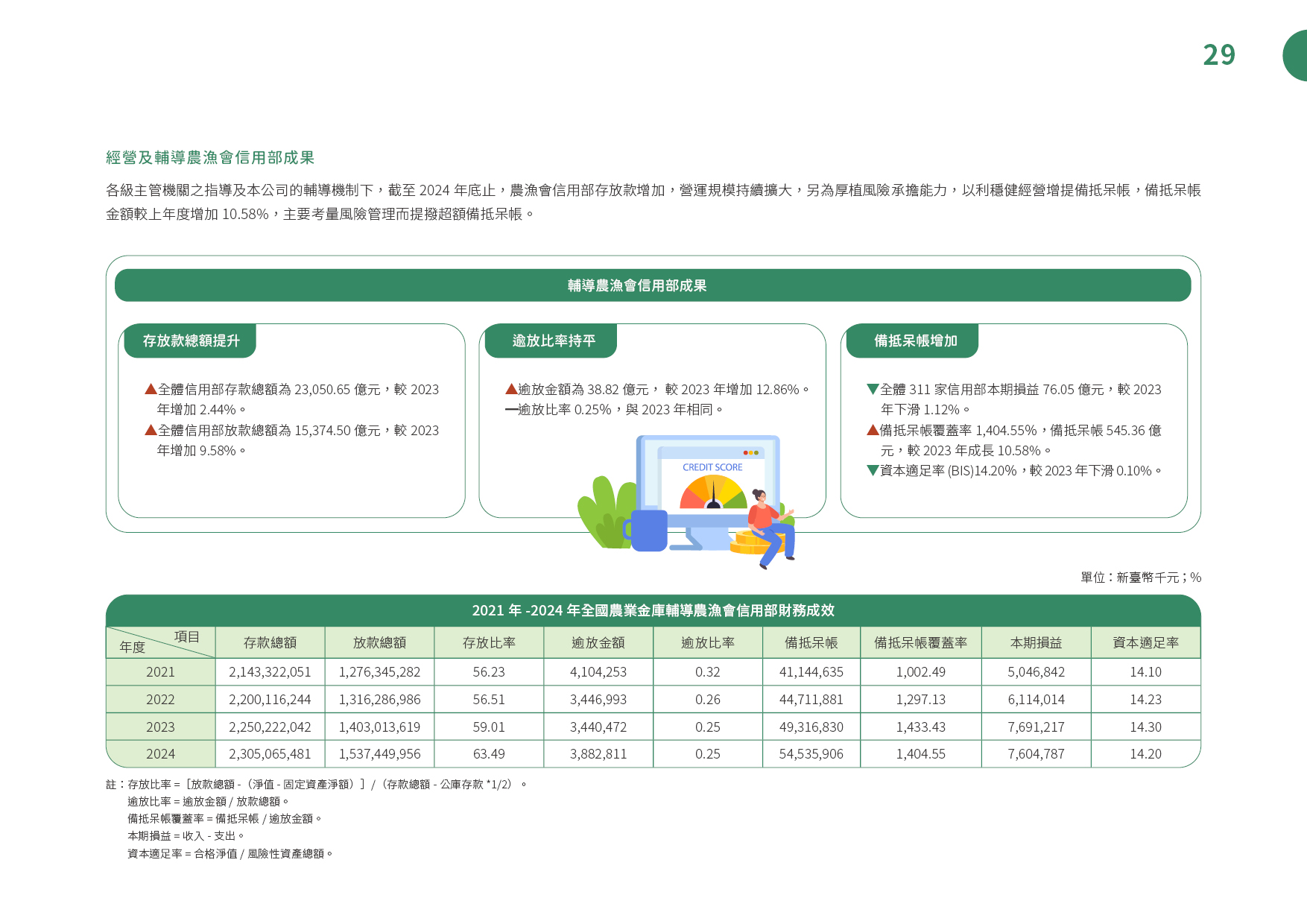The image size is (1307, 924).
Task: Click the 2021 year row label
Action: 160,672
